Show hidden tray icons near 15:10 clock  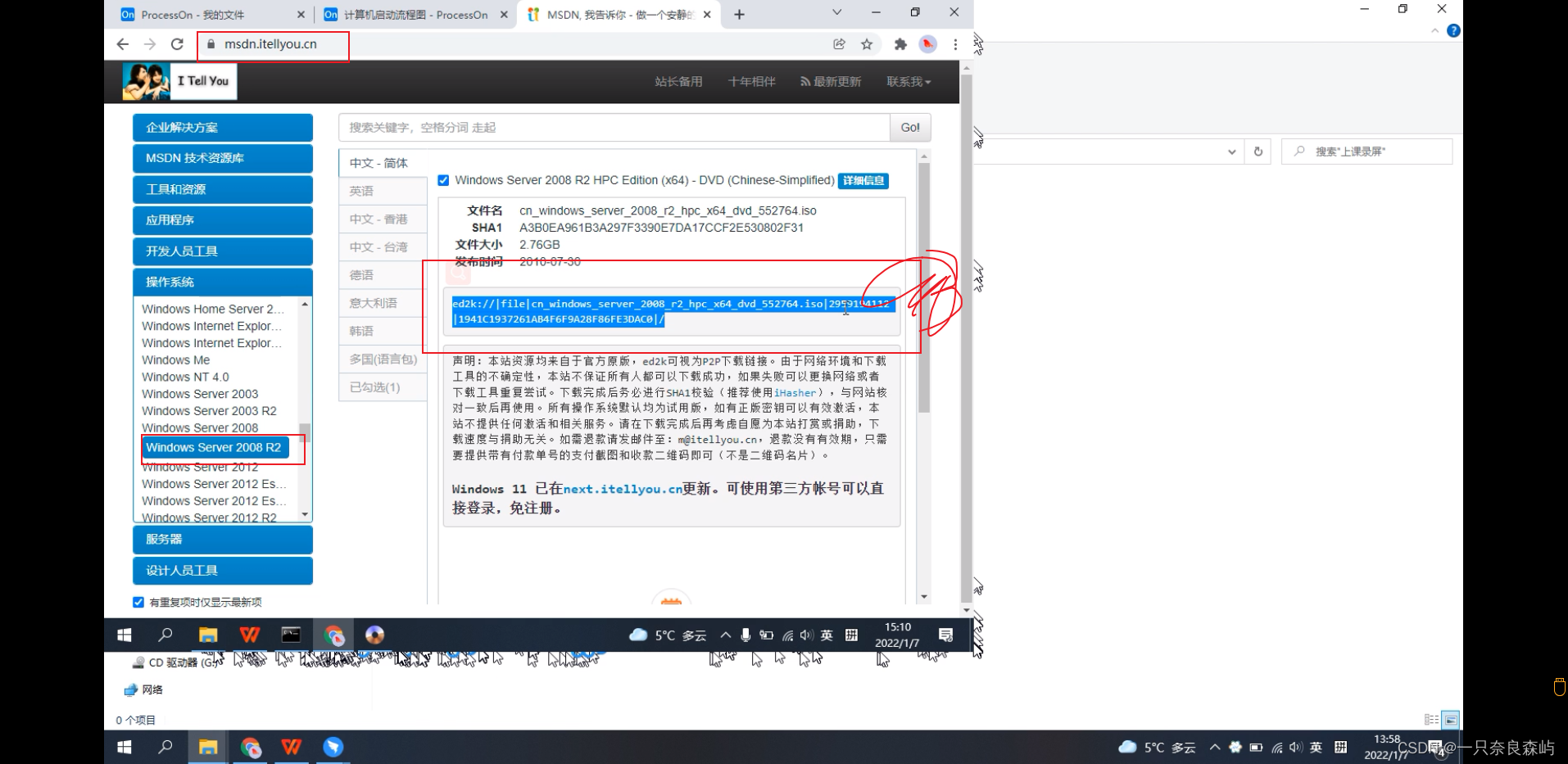point(726,635)
